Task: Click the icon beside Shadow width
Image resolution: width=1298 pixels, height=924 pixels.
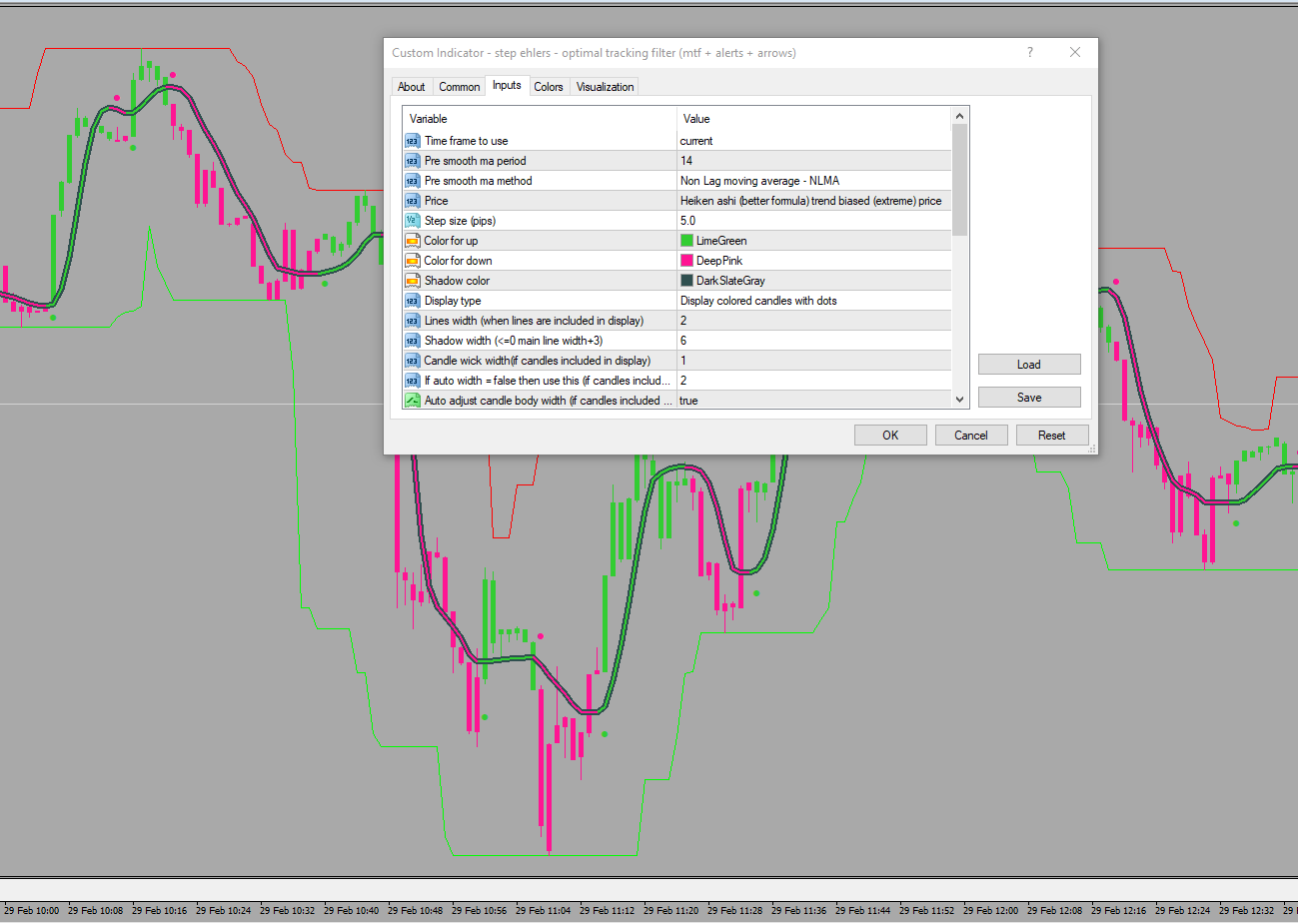Action: coord(412,341)
